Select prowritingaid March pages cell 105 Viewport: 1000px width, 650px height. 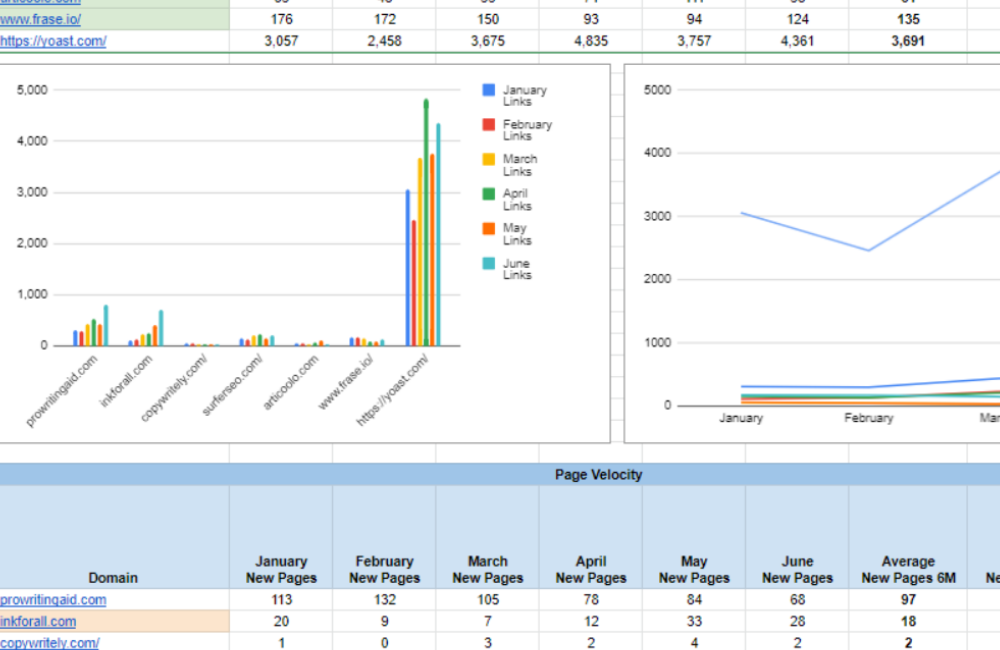tap(488, 600)
